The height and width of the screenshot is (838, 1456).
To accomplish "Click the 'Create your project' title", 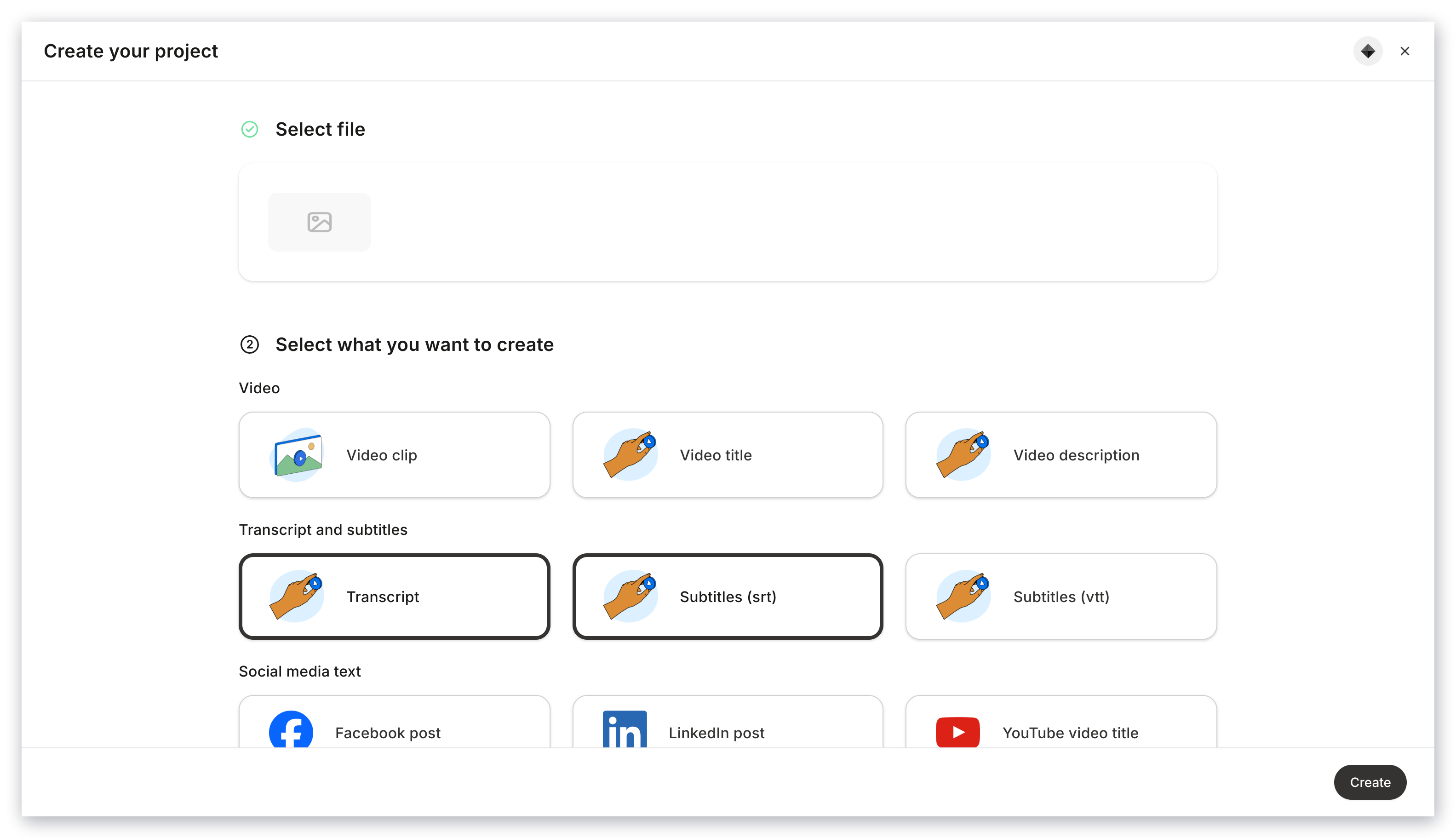I will pyautogui.click(x=131, y=51).
